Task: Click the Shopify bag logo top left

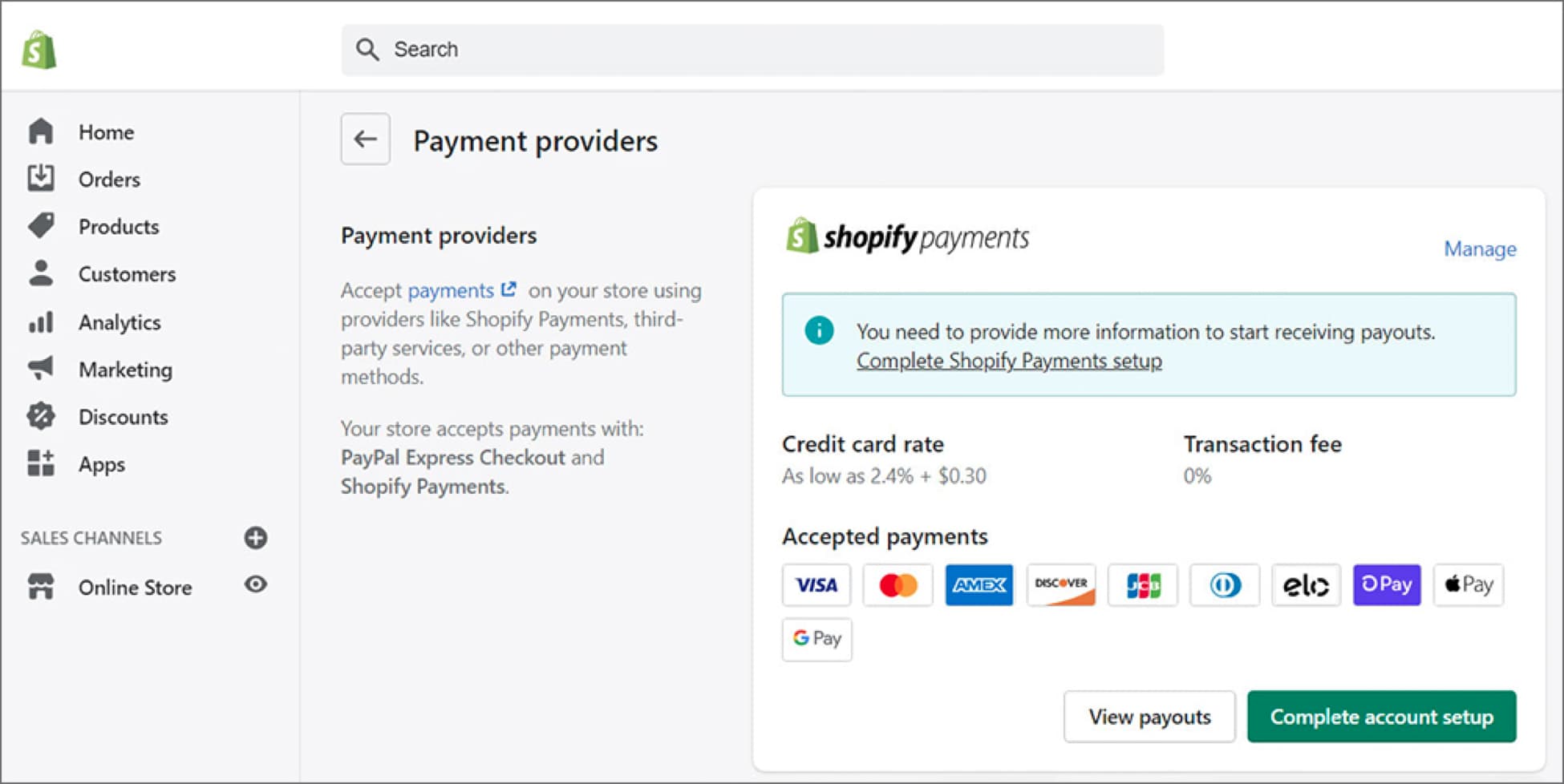Action: coord(38,50)
